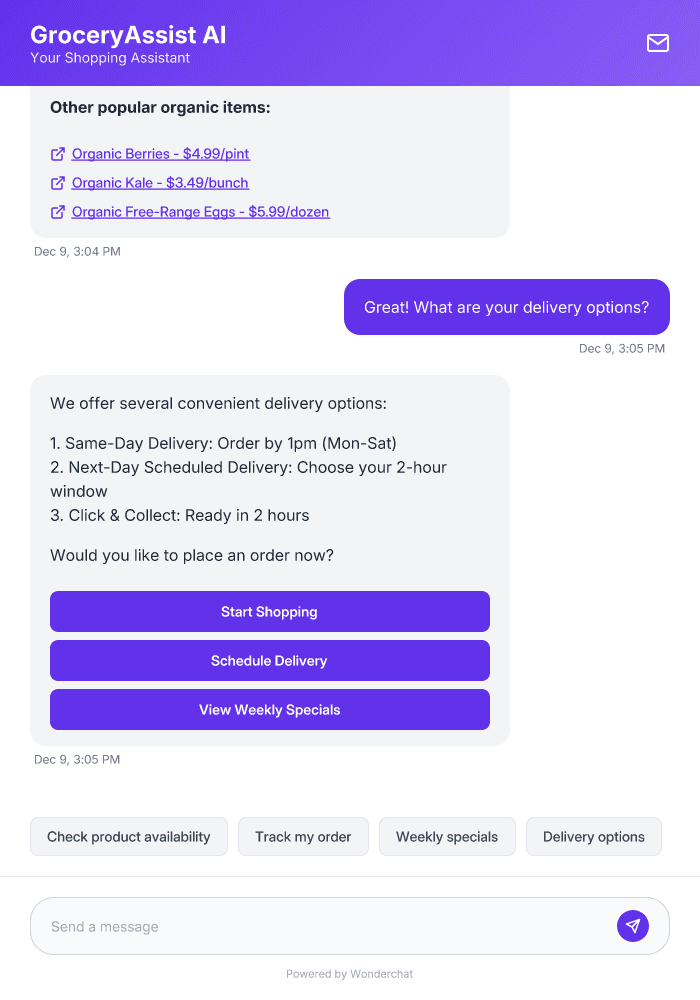The image size is (700, 1000).
Task: Open the Powered by Wonderchat link
Action: 349,973
